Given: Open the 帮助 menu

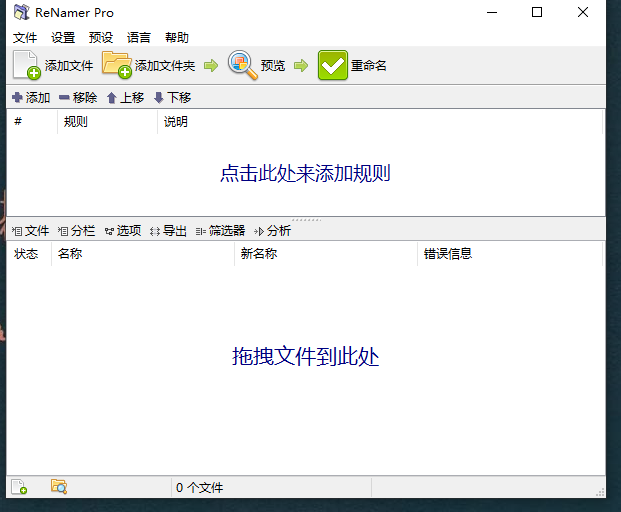Looking at the screenshot, I should pos(177,38).
